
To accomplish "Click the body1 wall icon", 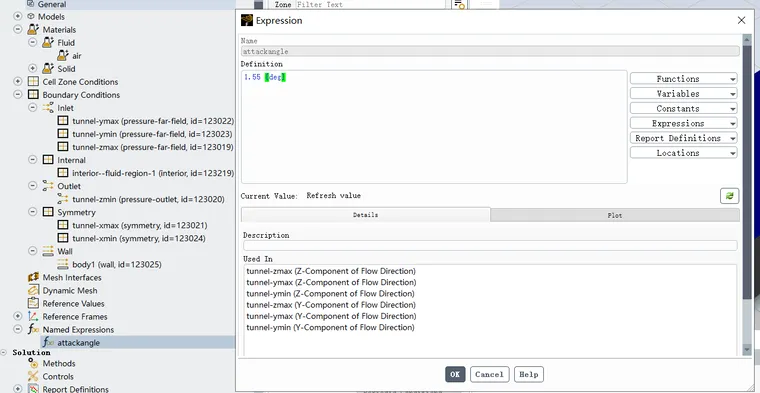I will coord(63,265).
